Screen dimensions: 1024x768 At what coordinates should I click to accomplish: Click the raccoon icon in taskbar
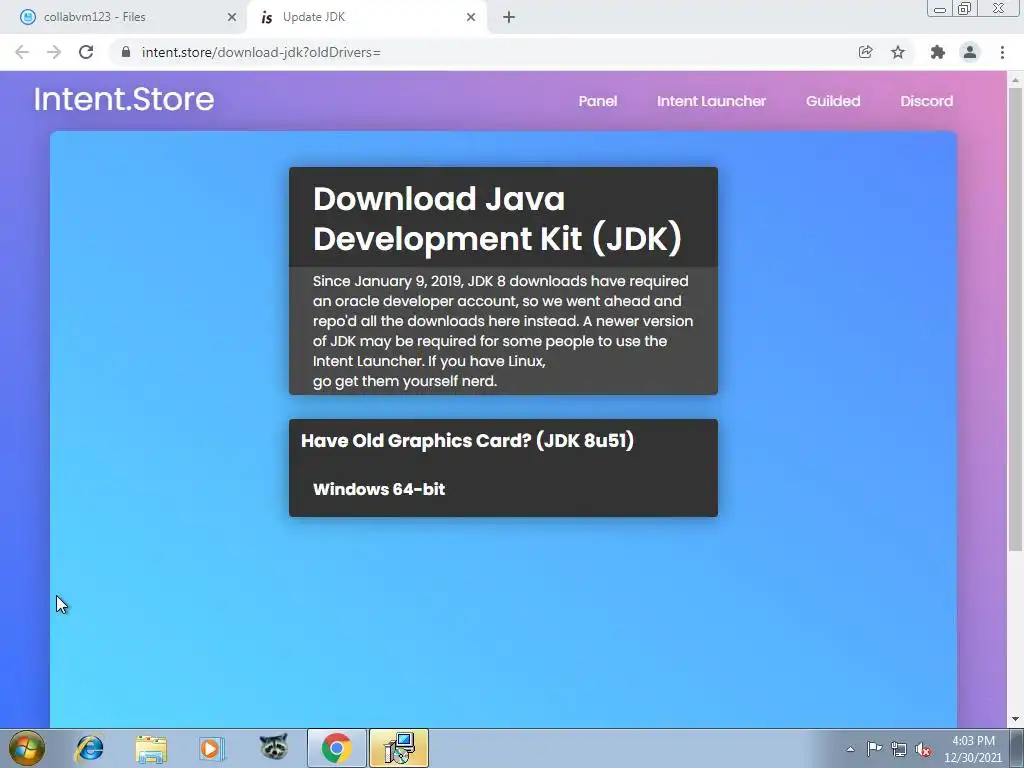pyautogui.click(x=274, y=748)
